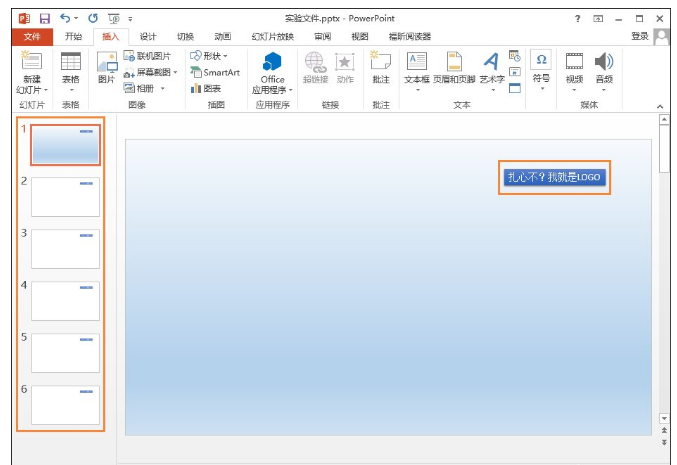This screenshot has height=465, width=677.
Task: Select slide 6 thumbnail
Action: tap(66, 405)
